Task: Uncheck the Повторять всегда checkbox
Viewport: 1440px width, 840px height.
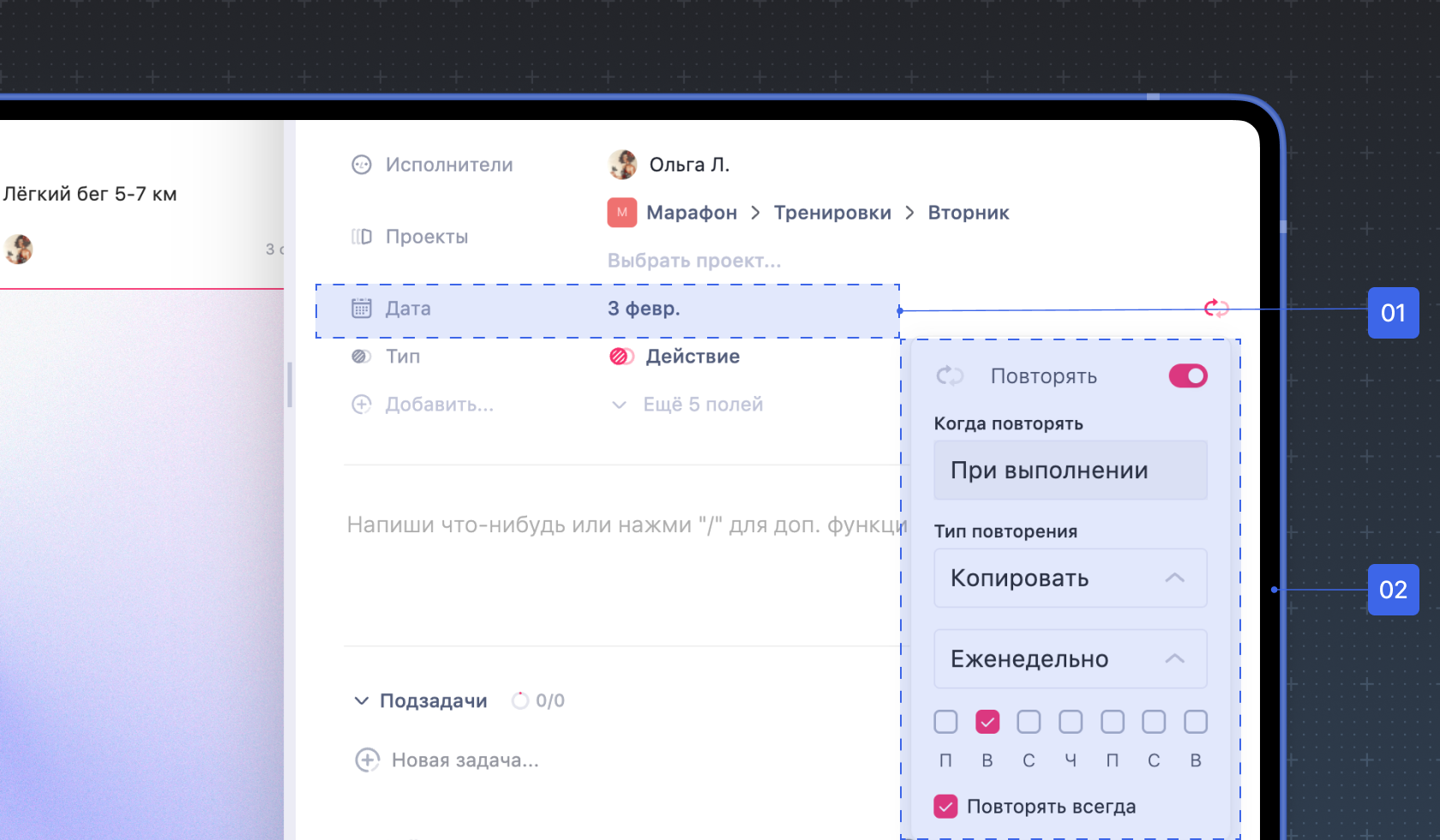Action: tap(945, 806)
